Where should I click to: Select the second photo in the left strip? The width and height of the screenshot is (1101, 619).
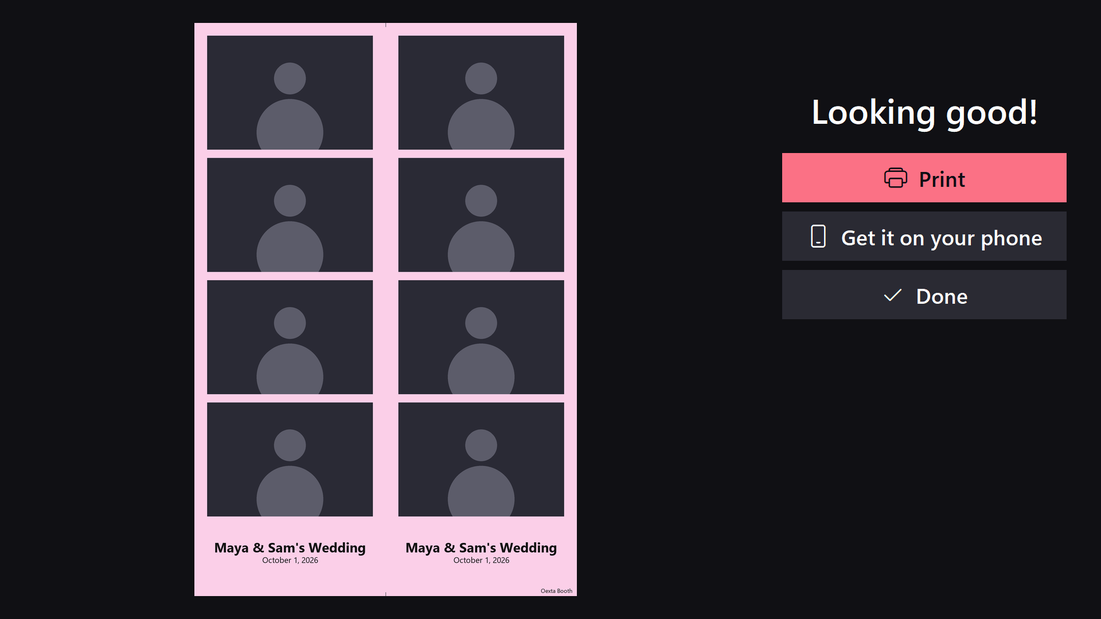coord(290,215)
